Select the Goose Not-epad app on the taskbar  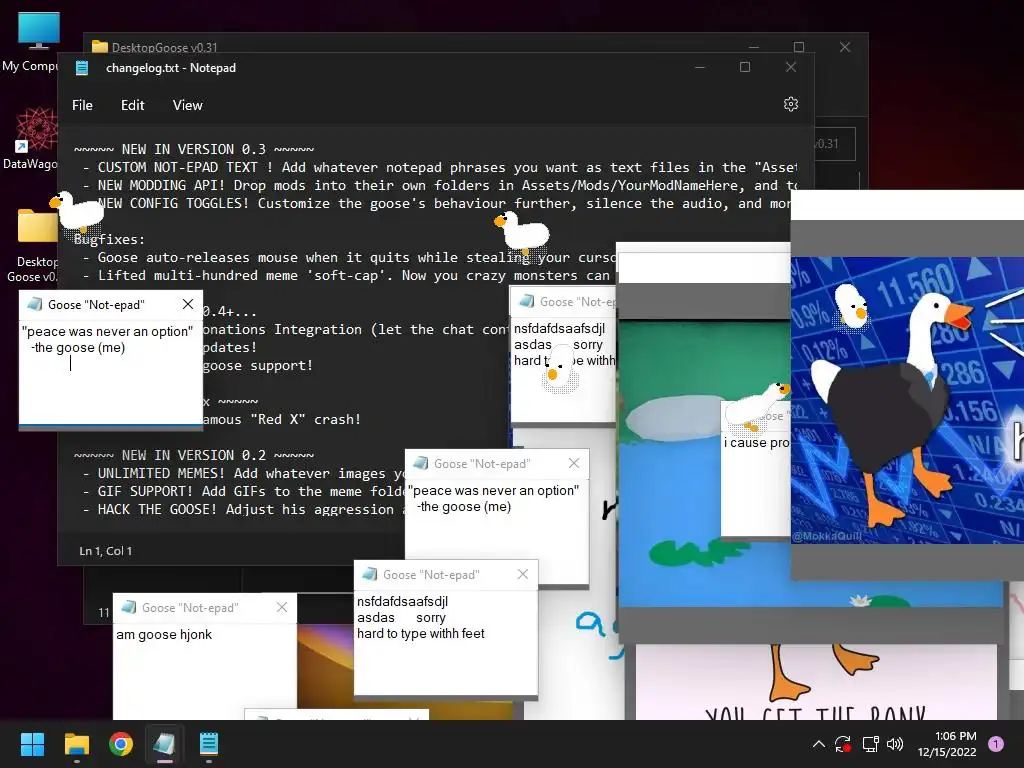click(165, 744)
